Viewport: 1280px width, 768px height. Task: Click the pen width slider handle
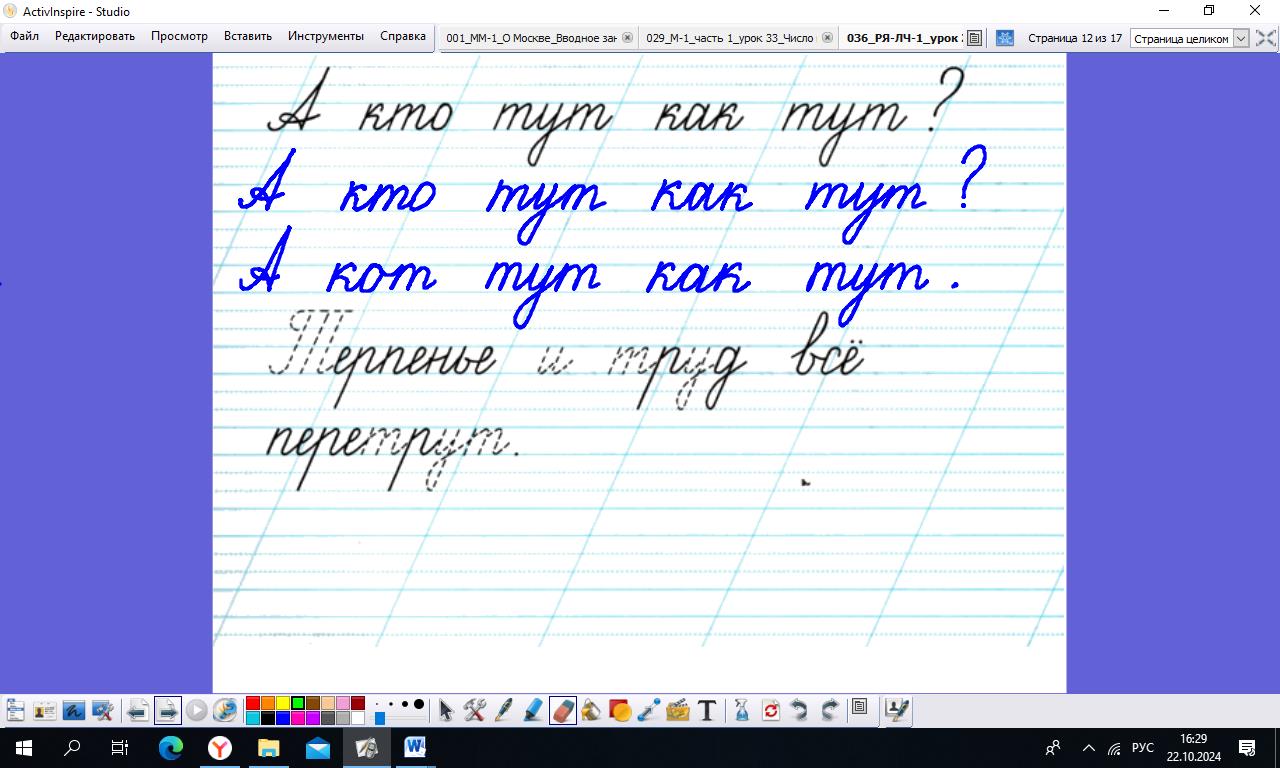[x=380, y=718]
